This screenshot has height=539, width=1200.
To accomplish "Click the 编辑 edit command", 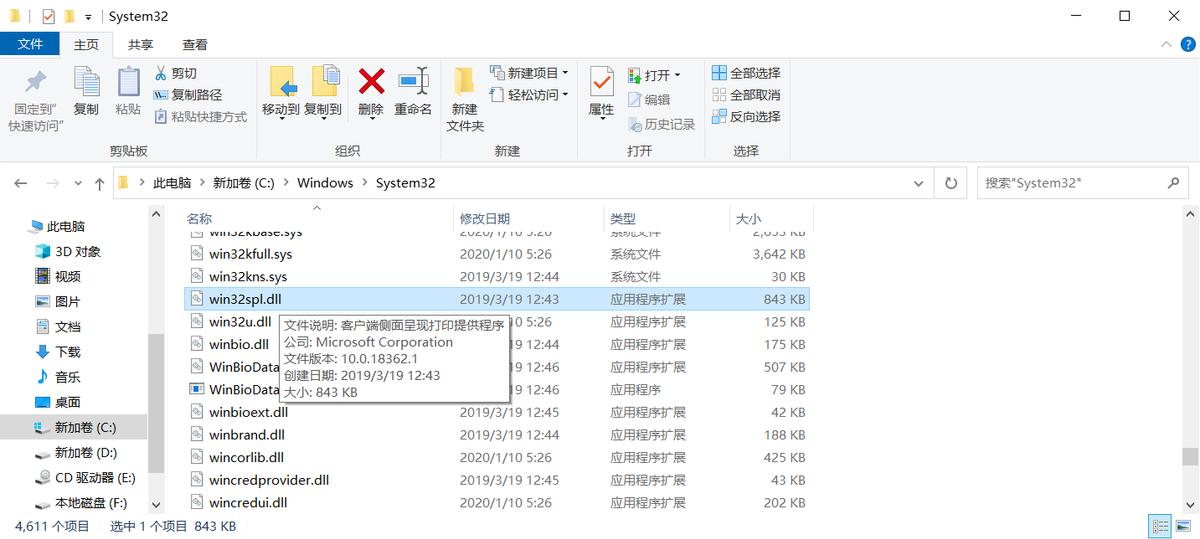I will 649,100.
